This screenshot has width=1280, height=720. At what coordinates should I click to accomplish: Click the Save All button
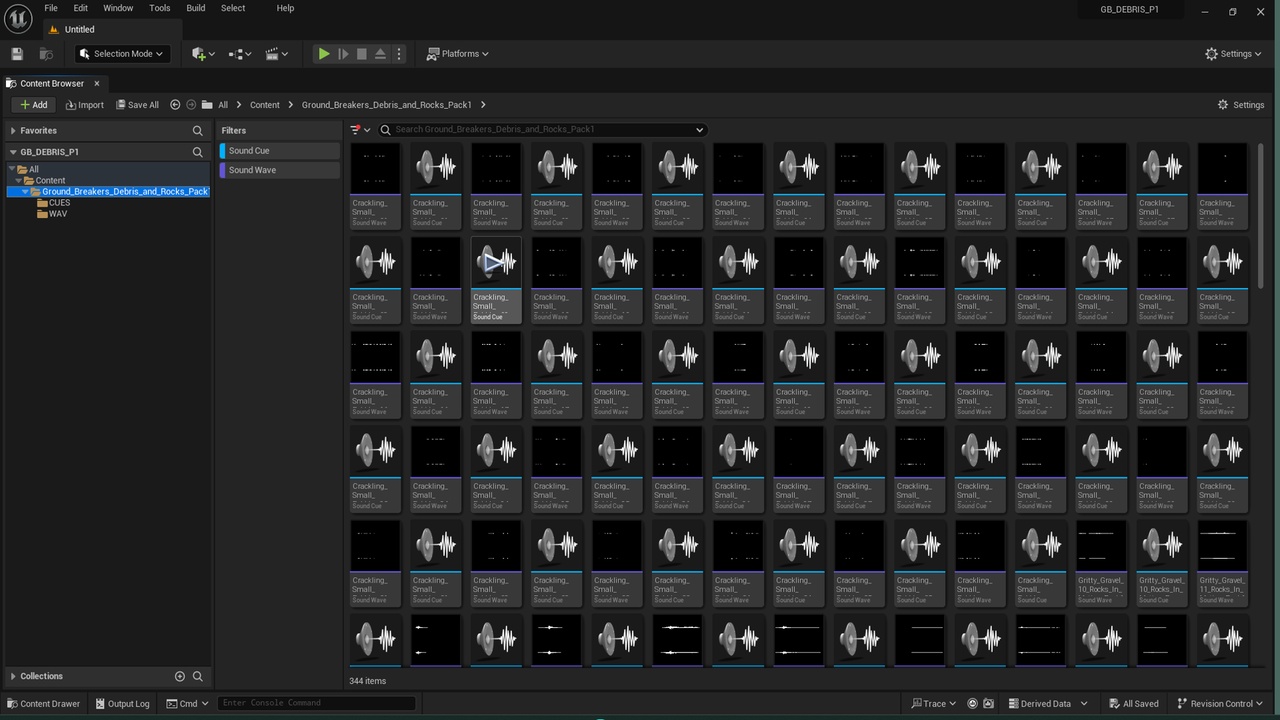tap(137, 105)
